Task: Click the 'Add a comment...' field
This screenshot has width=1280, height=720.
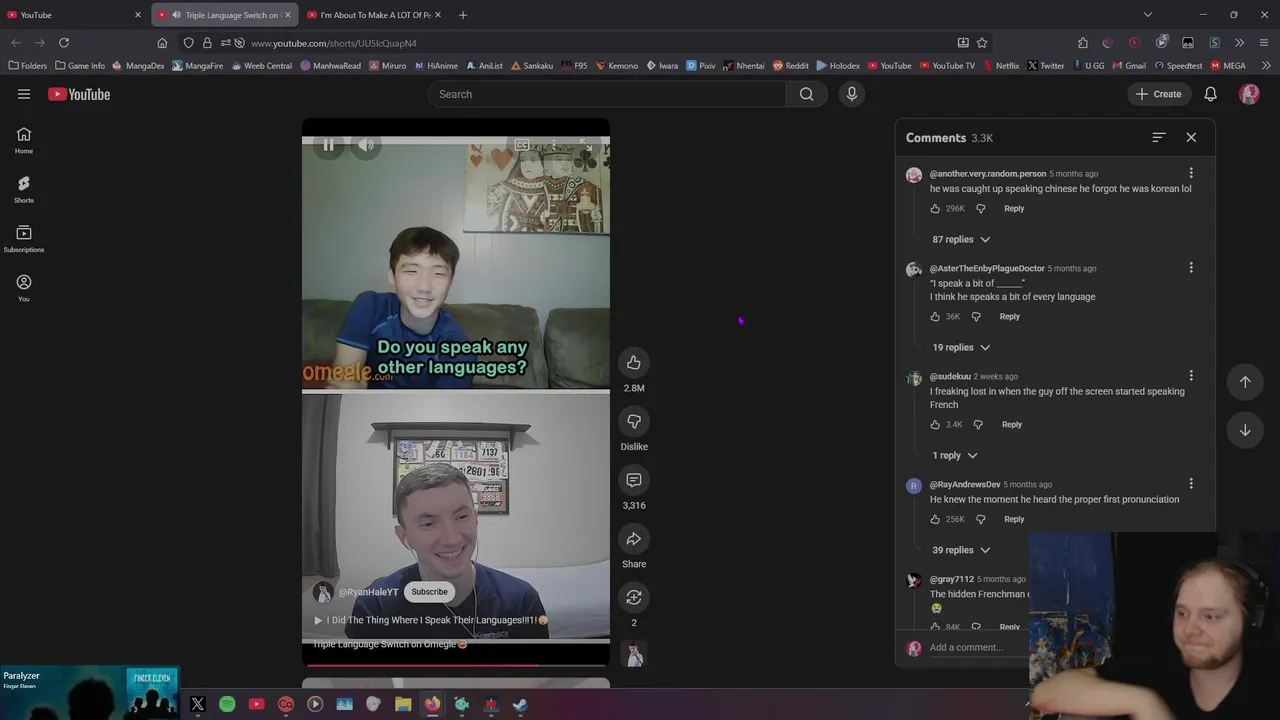Action: tap(980, 648)
